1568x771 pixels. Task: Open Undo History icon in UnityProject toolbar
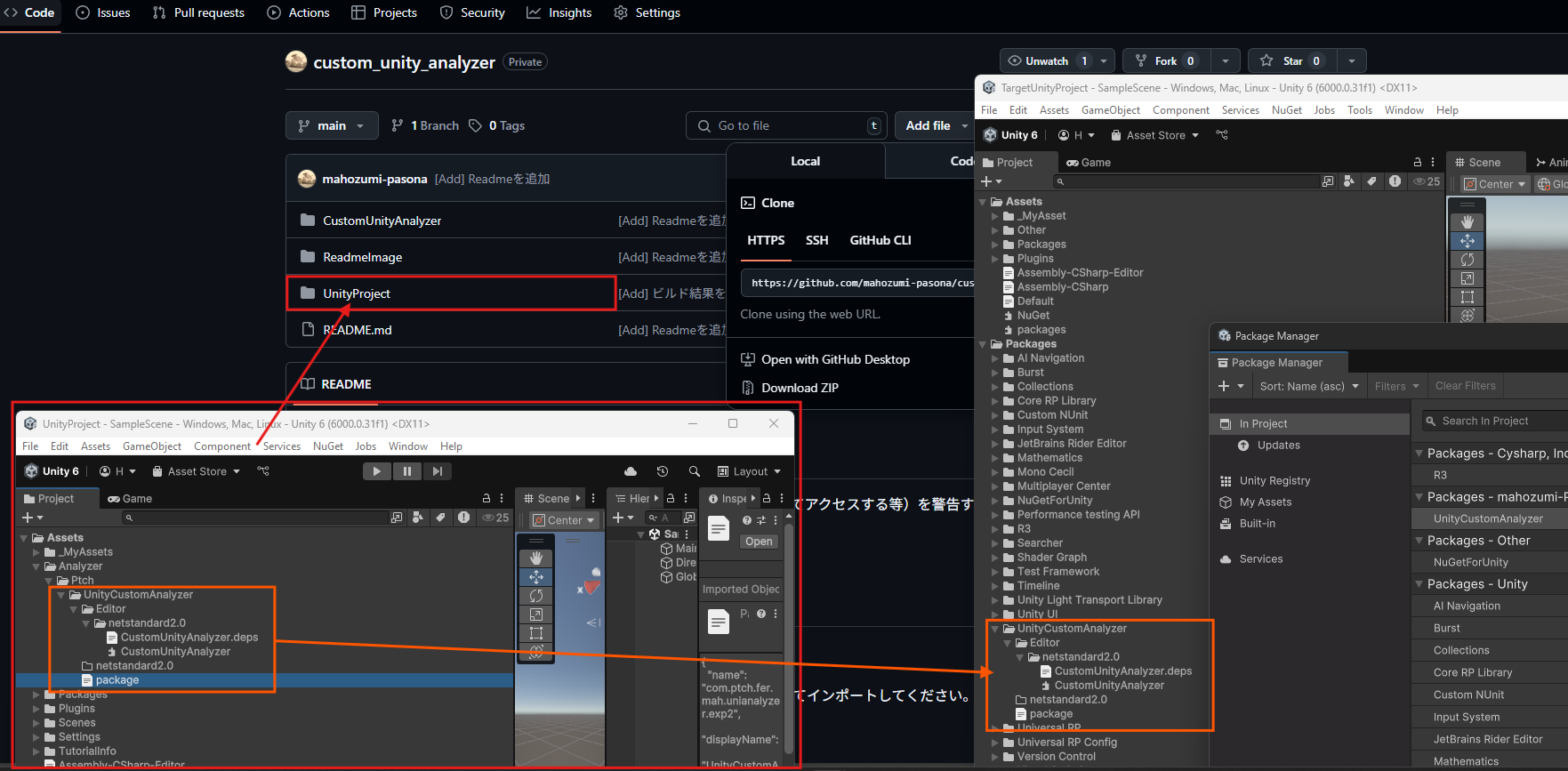click(662, 471)
